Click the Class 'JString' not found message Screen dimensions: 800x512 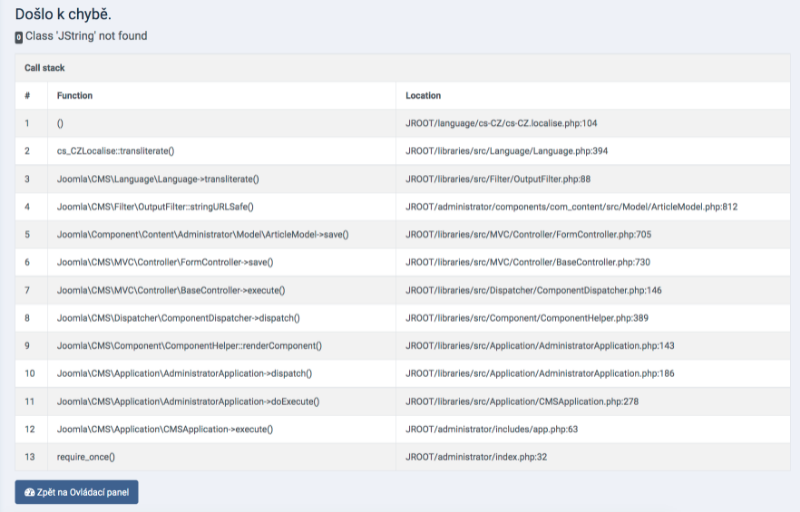86,36
